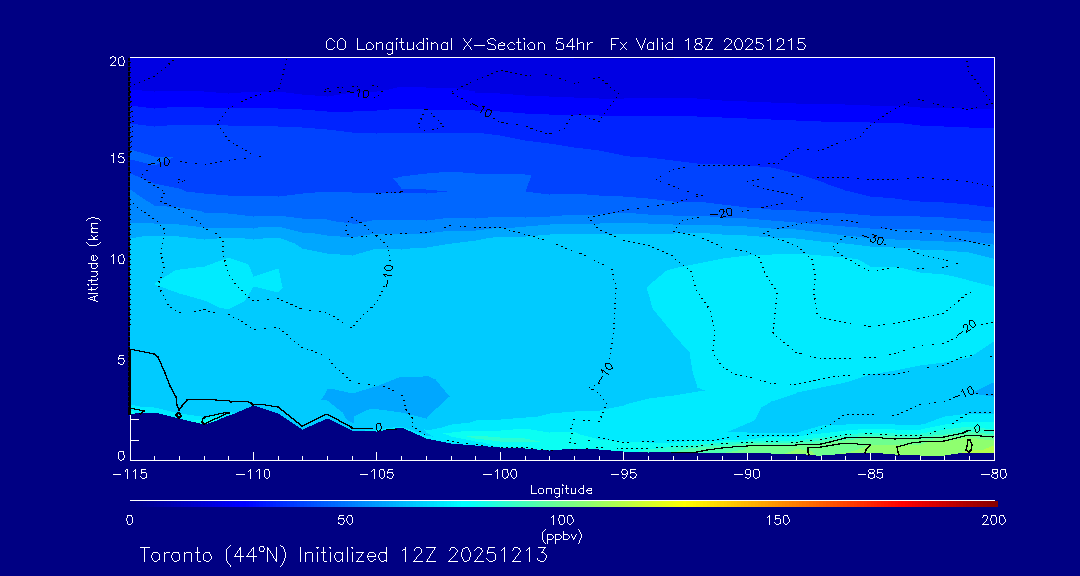1080x576 pixels.
Task: Click the colorbar label 0
Action: click(129, 520)
